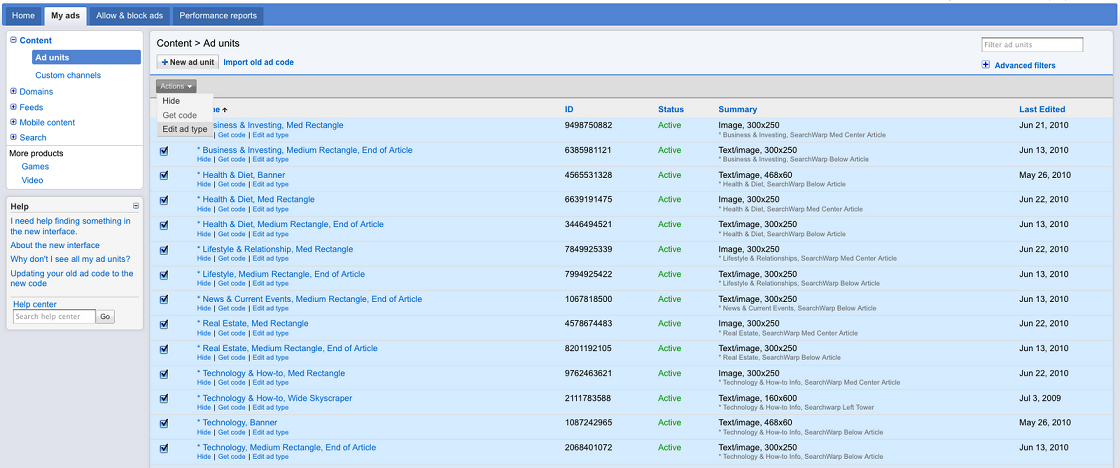
Task: Sort by the ID column header
Action: (x=569, y=109)
